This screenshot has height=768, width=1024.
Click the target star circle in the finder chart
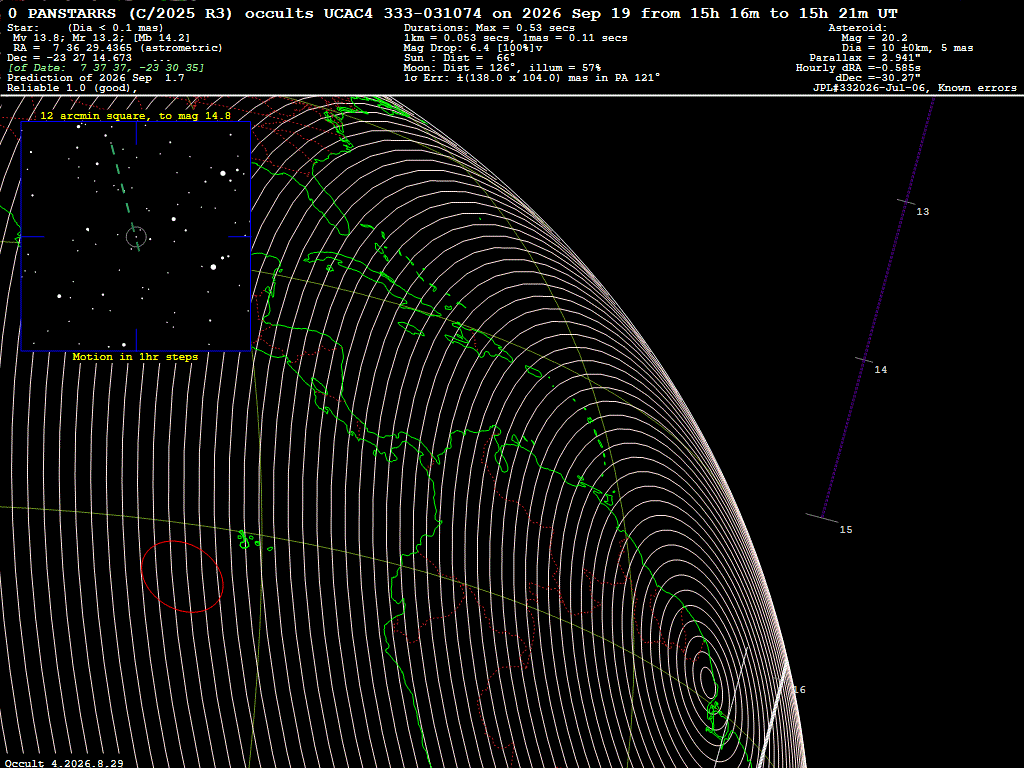[x=136, y=236]
